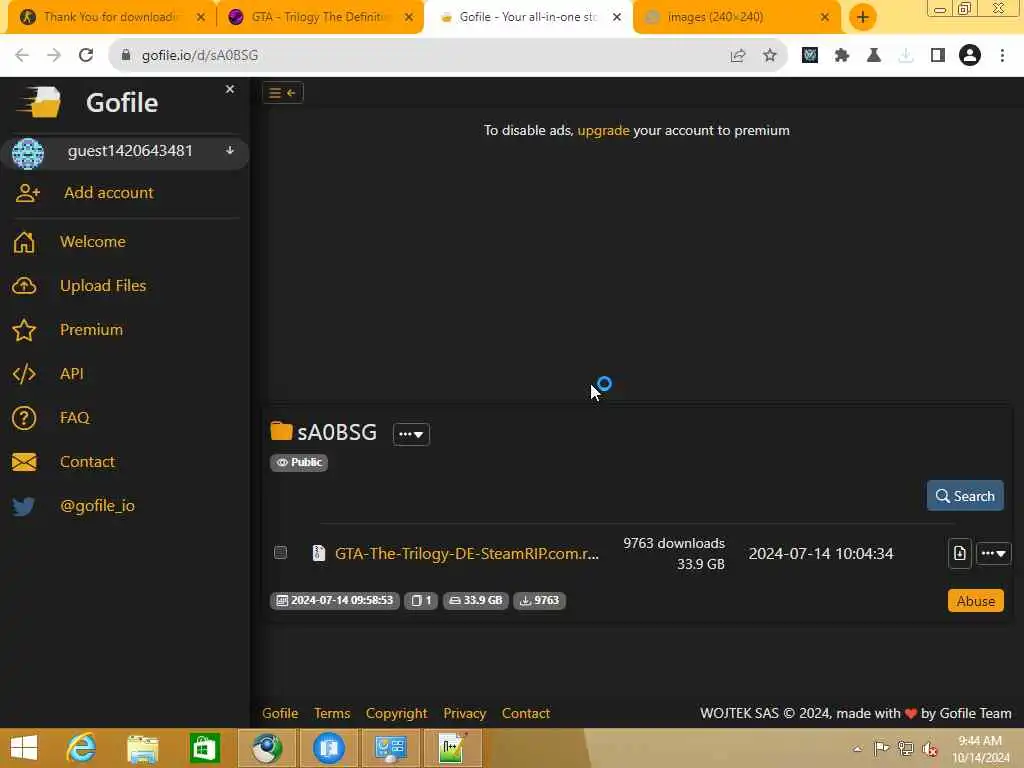The image size is (1024, 768).
Task: Open the Chrome Labs flask icon
Action: pyautogui.click(x=874, y=56)
